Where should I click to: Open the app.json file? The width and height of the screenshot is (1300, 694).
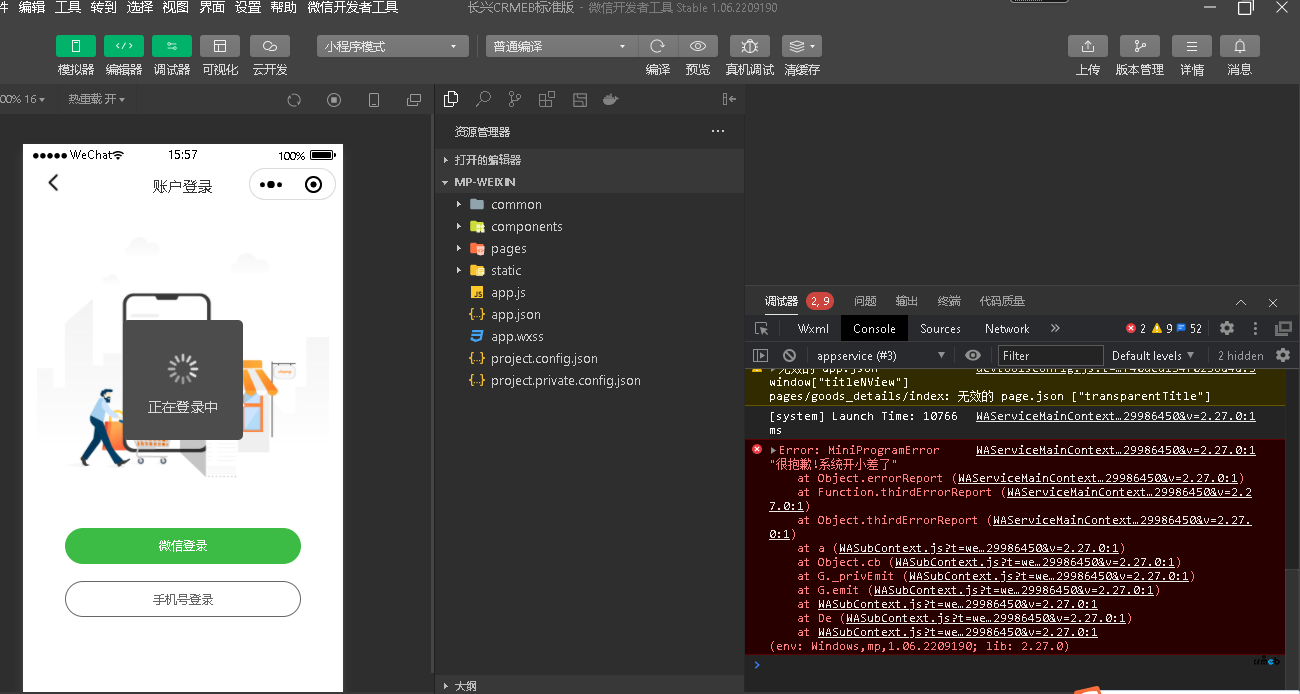point(589,314)
